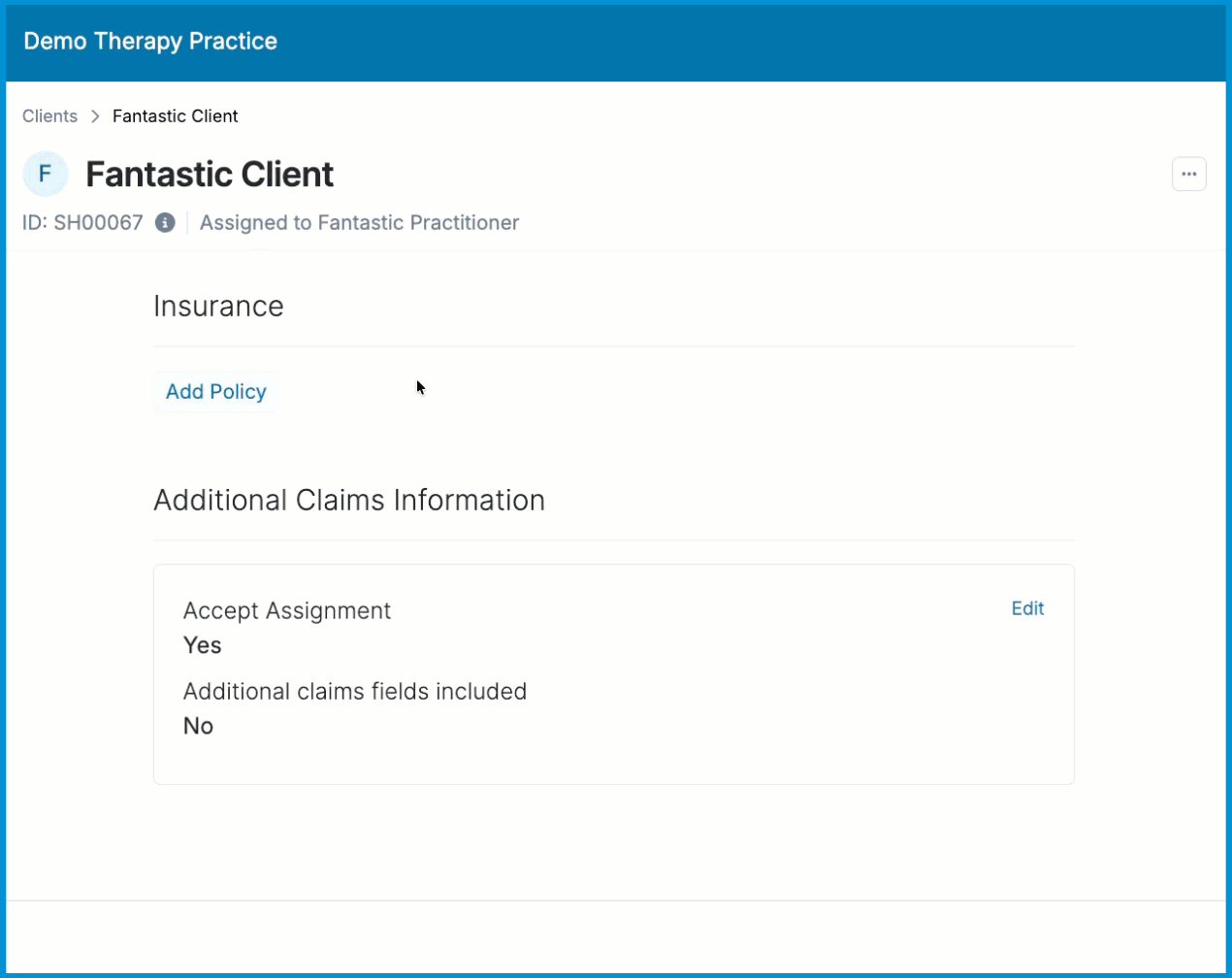This screenshot has width=1232, height=978.
Task: Edit the Additional Claims Information
Action: tap(1027, 608)
